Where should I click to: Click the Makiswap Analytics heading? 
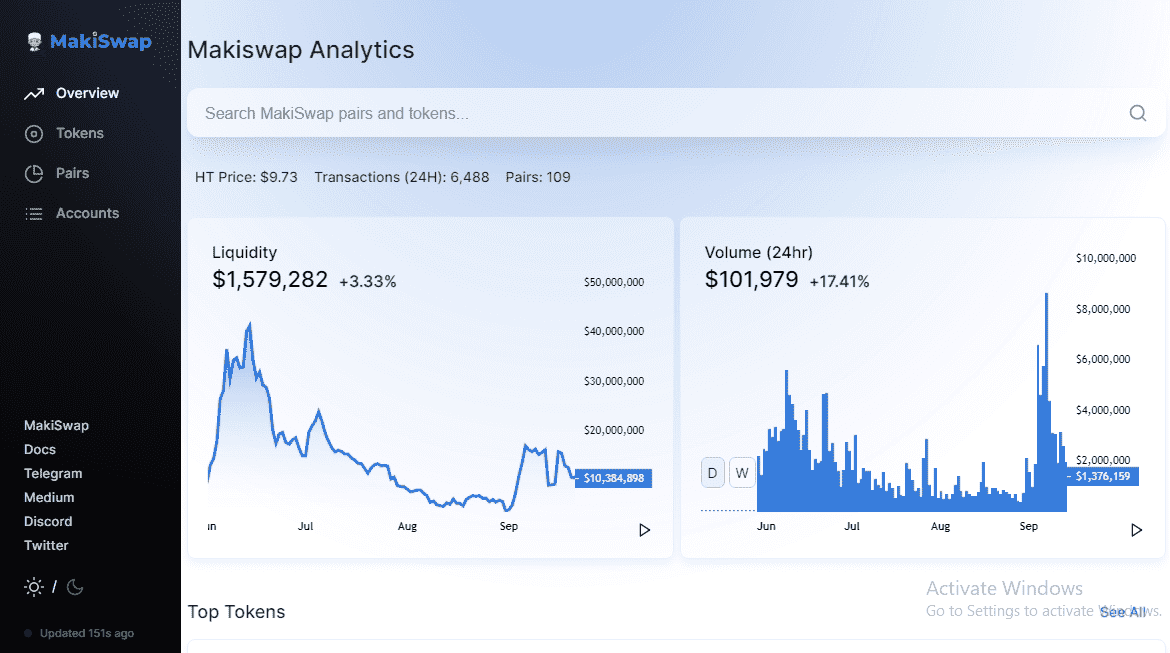301,50
